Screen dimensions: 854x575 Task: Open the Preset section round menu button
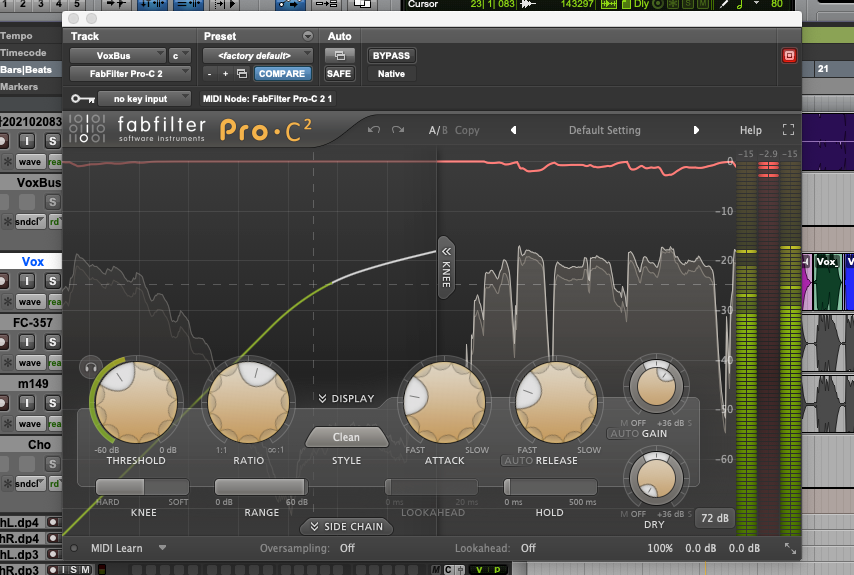(x=308, y=36)
